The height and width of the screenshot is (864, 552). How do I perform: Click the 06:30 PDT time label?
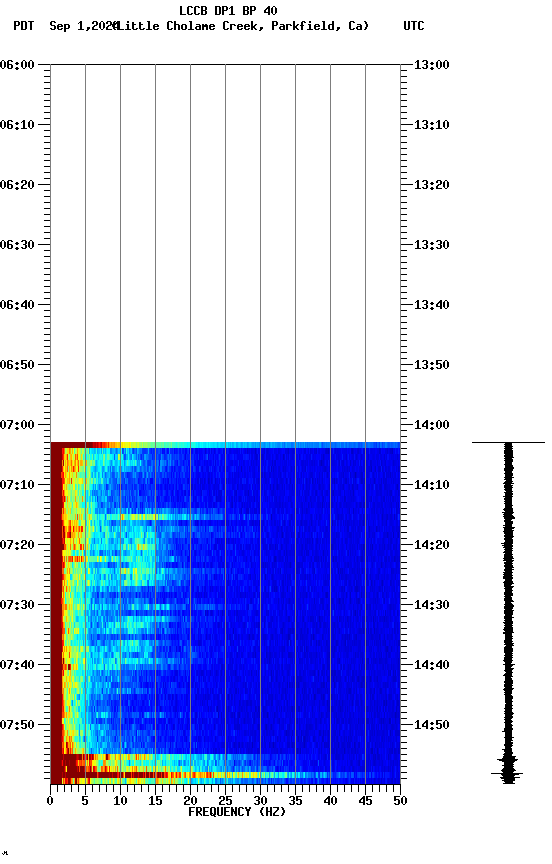pos(17,245)
